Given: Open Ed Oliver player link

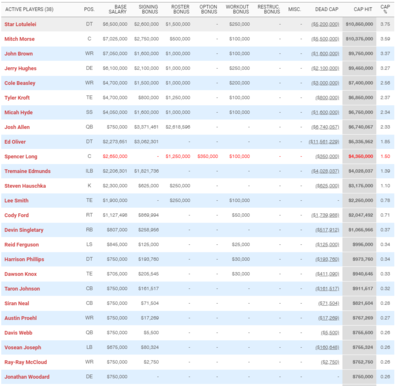Looking at the screenshot, I should click(15, 142).
